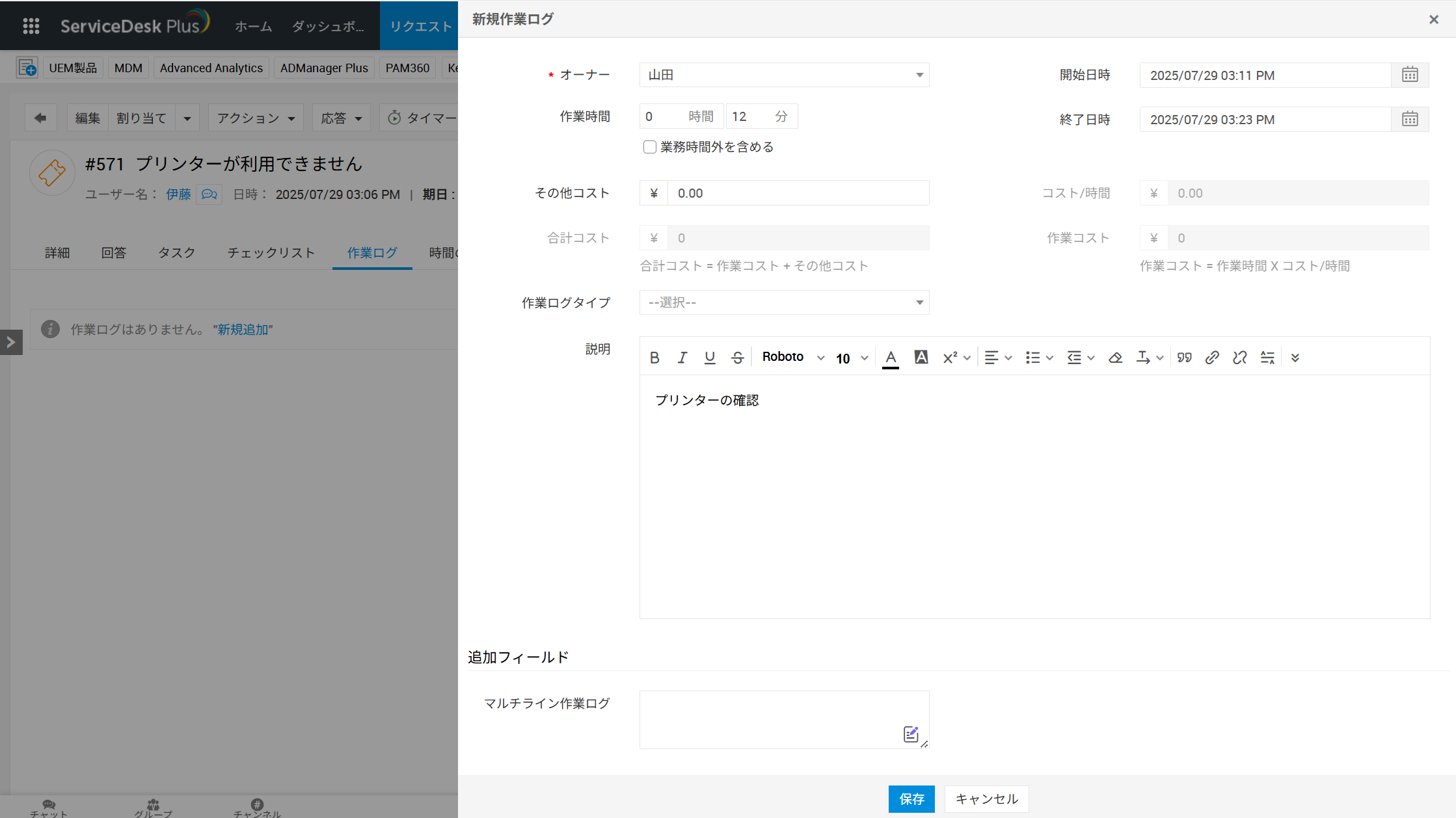
Task: Focus the その他コスト amount field
Action: click(x=798, y=194)
